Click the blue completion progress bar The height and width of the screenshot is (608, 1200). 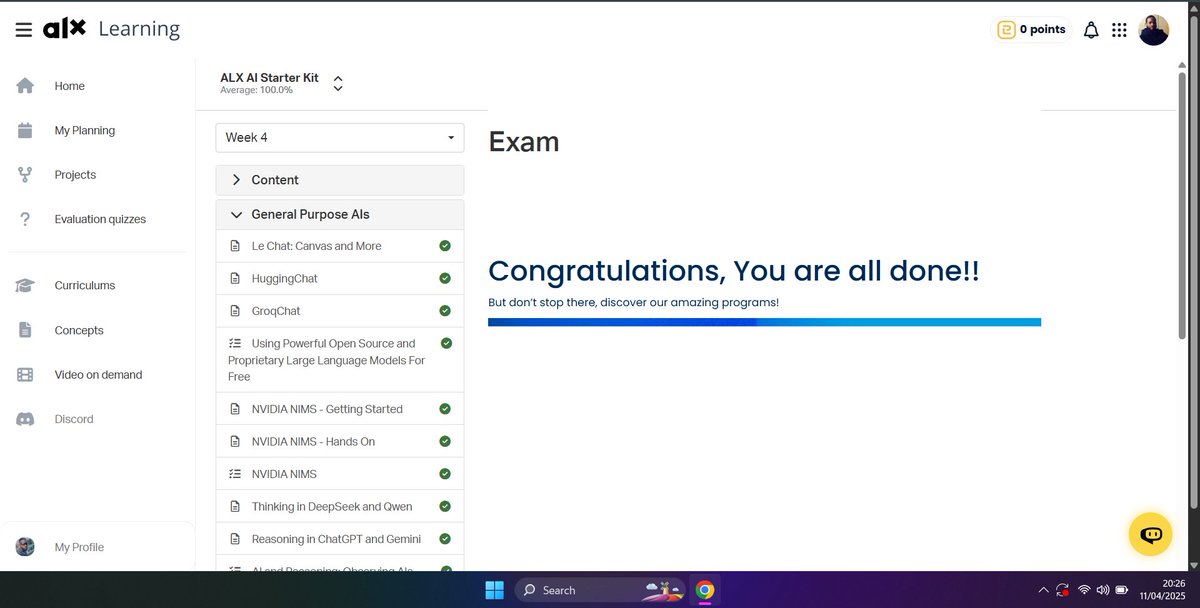tap(764, 322)
